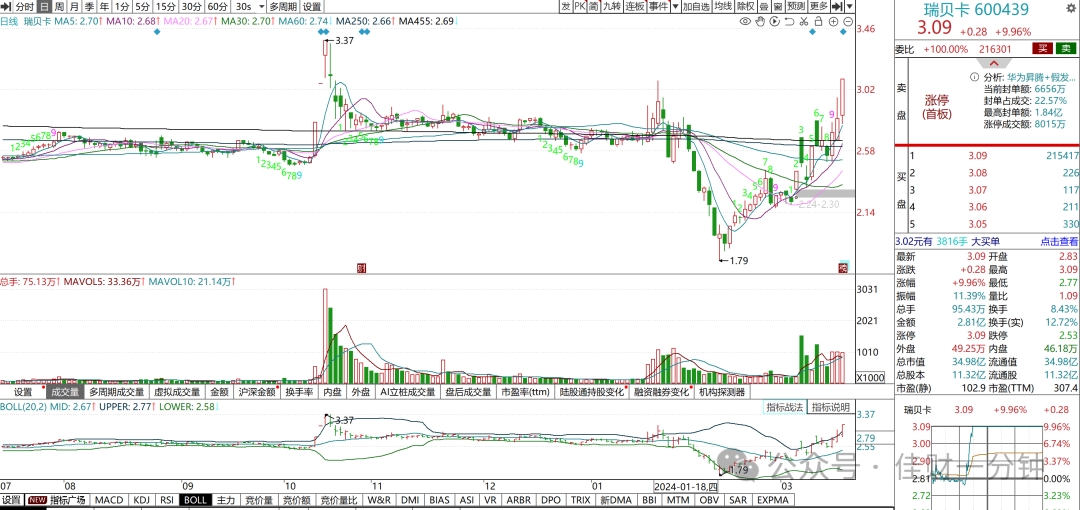Open the 预测 forecast tool

(796, 6)
